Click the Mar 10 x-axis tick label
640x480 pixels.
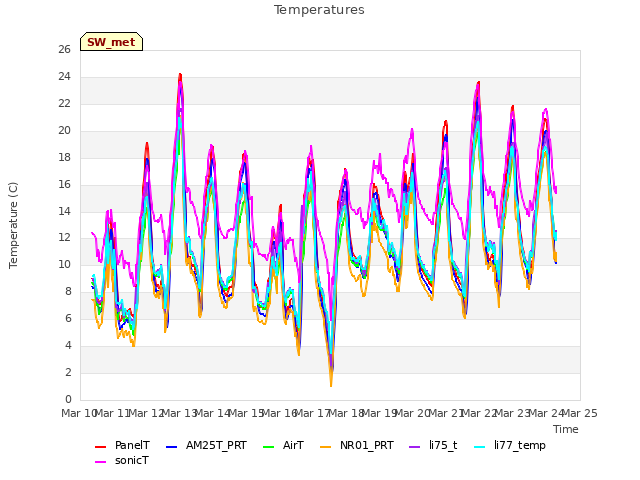click(x=78, y=413)
